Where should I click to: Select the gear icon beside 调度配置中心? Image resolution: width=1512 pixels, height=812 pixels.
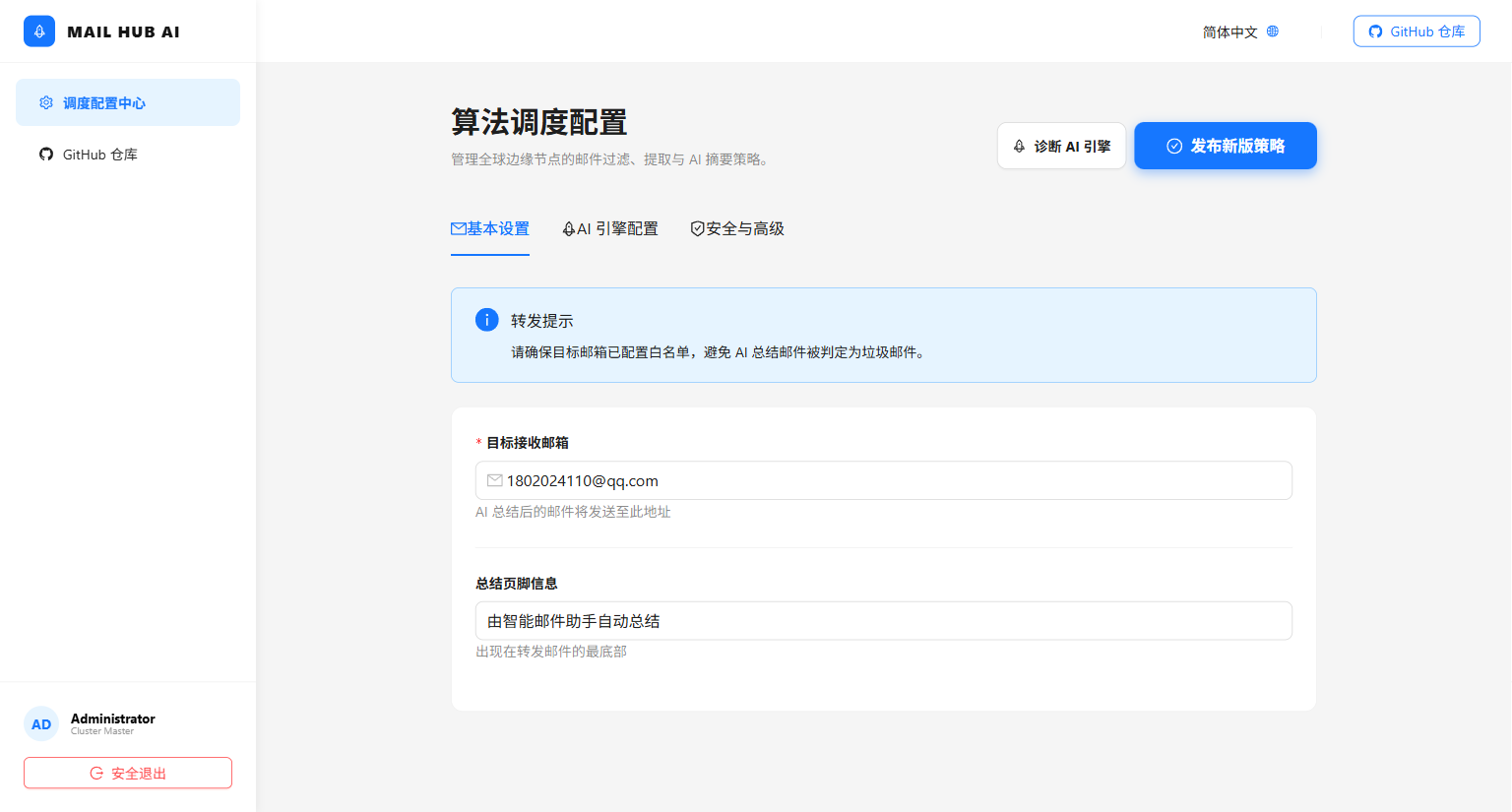click(x=45, y=102)
